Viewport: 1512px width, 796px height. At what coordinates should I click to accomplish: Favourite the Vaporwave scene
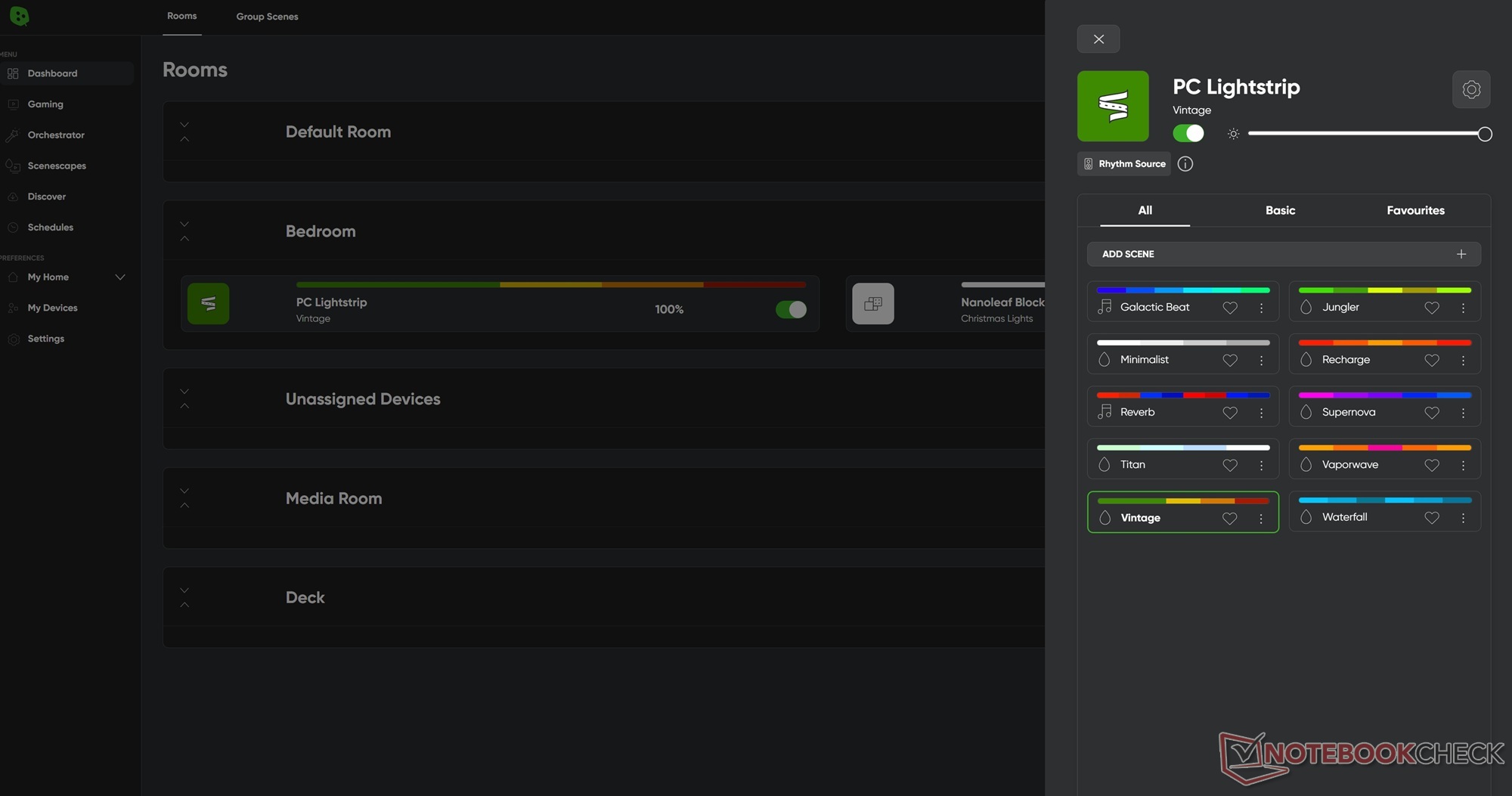click(1432, 465)
